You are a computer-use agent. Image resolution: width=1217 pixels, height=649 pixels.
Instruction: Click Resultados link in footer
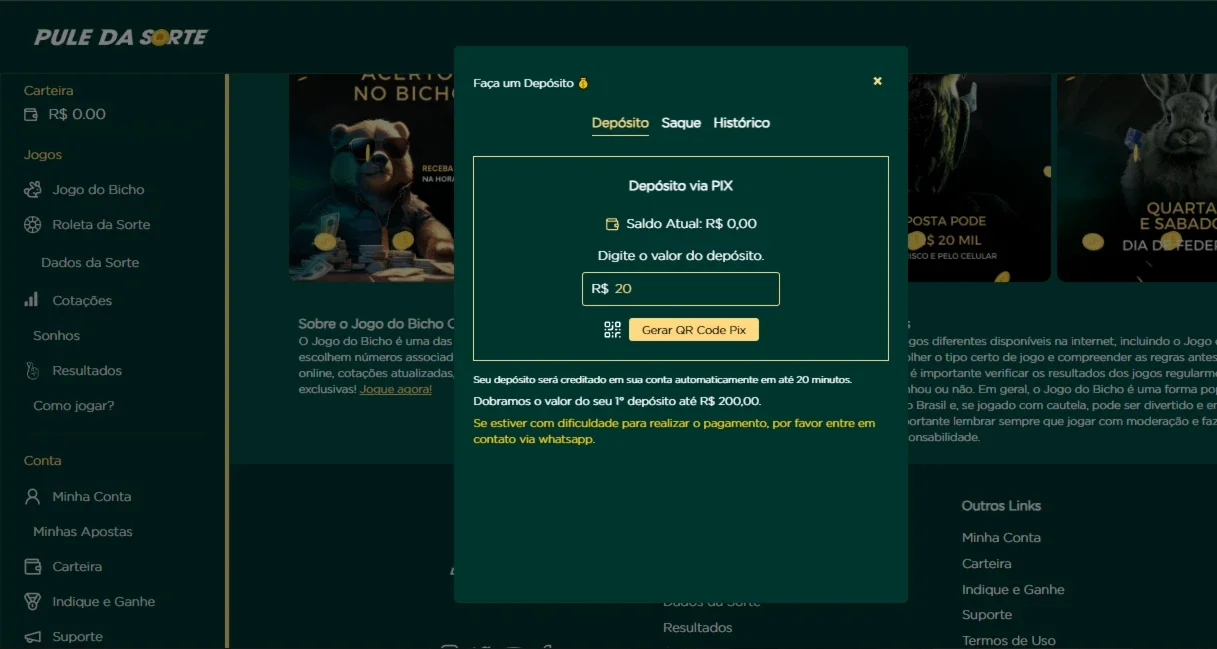(698, 627)
